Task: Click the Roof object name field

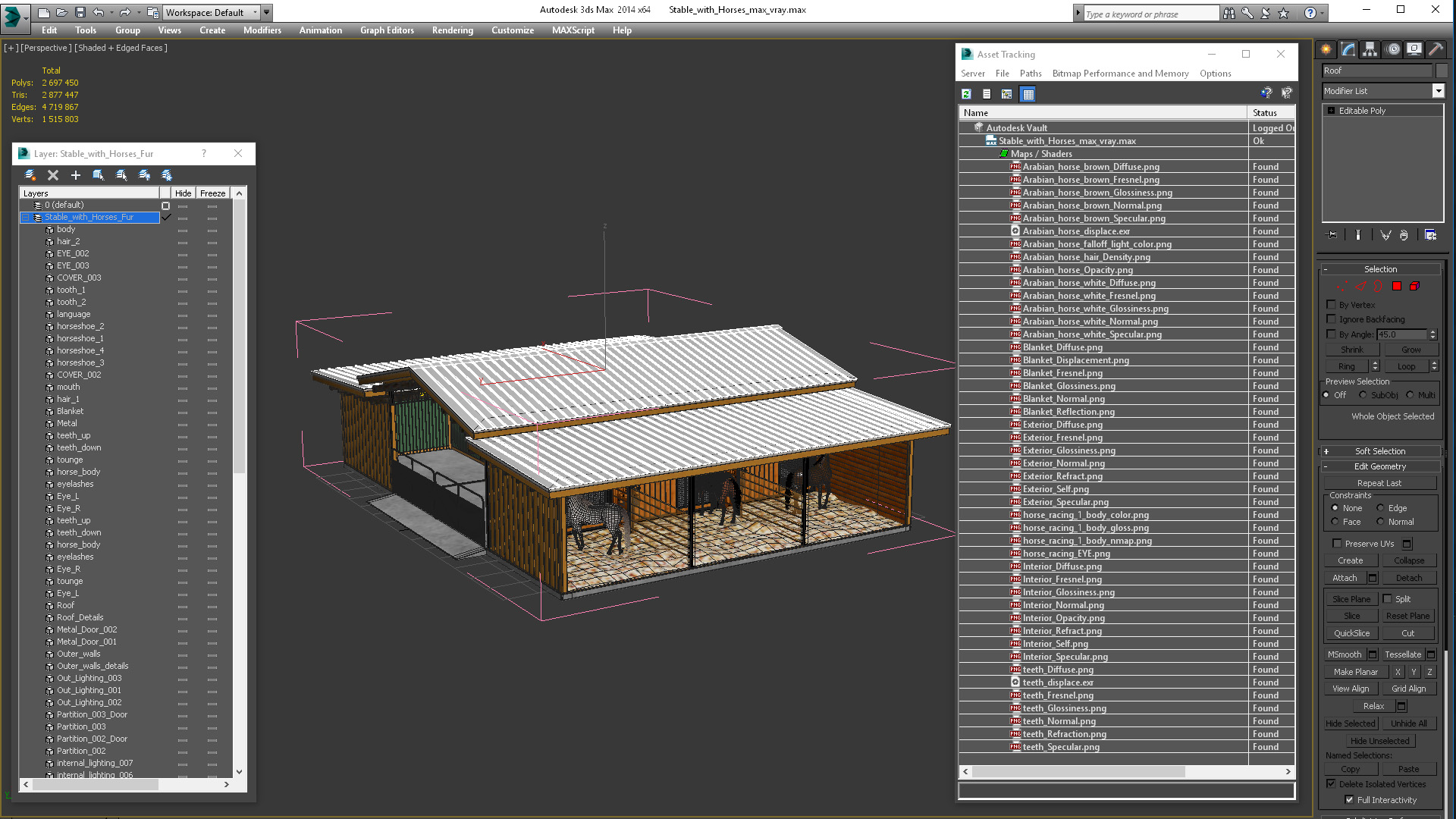Action: 1376,71
